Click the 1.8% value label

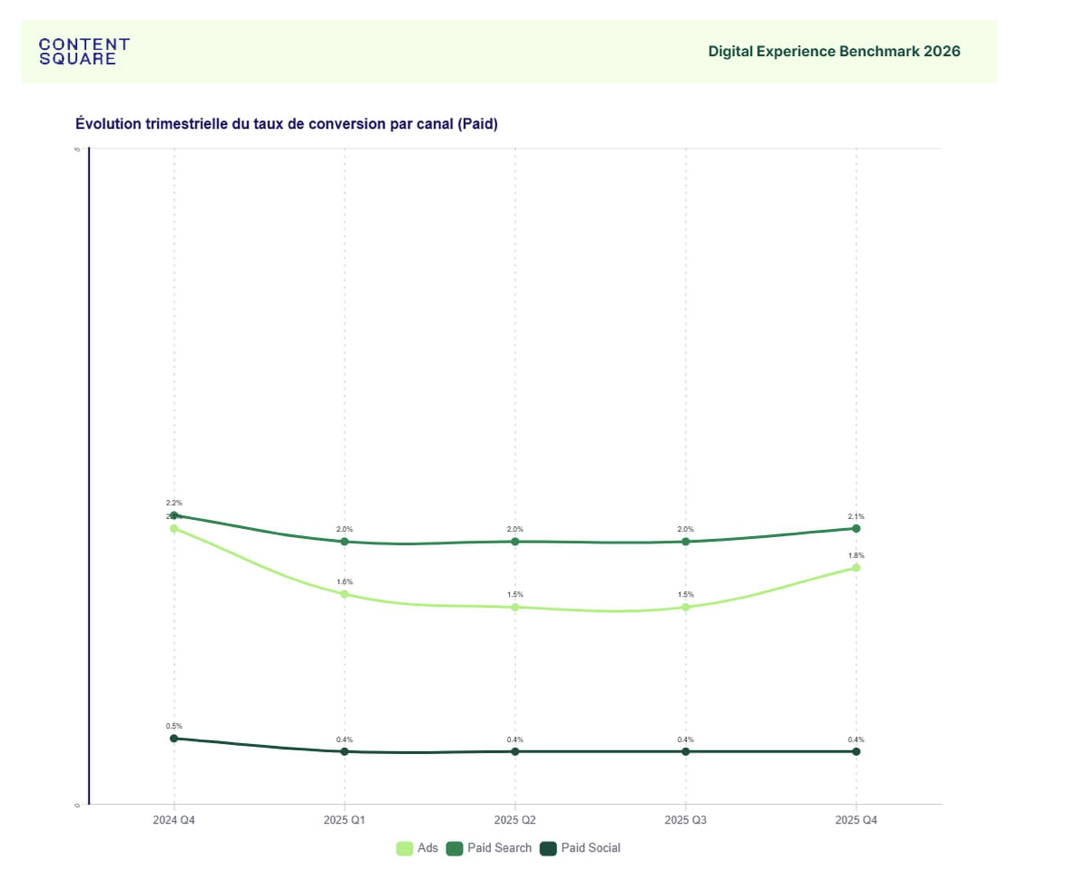[x=856, y=555]
